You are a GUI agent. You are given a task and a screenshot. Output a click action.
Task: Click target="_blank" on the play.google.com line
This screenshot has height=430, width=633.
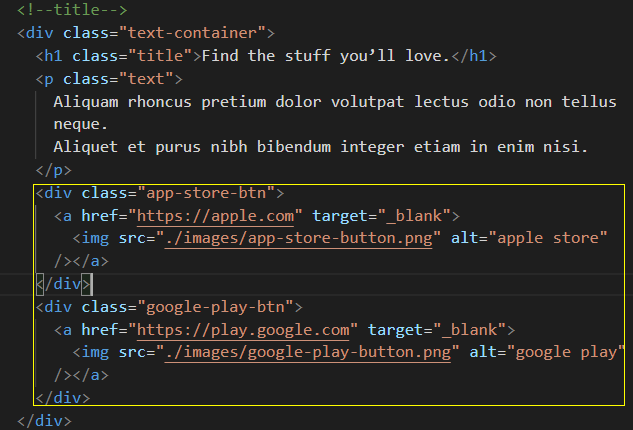[437, 330]
